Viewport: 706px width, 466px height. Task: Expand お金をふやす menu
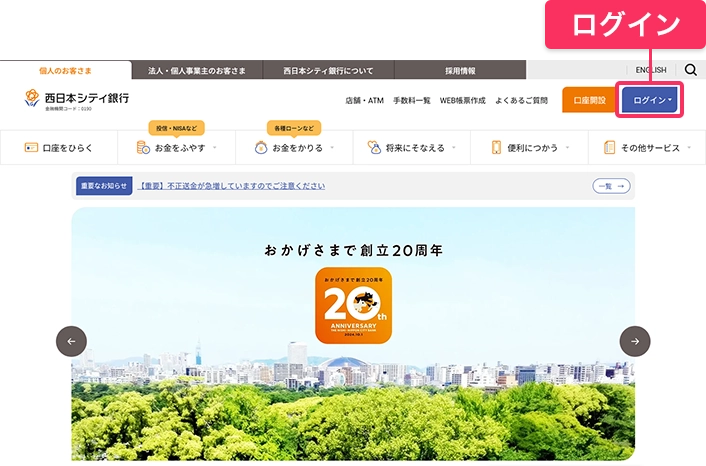coord(176,148)
